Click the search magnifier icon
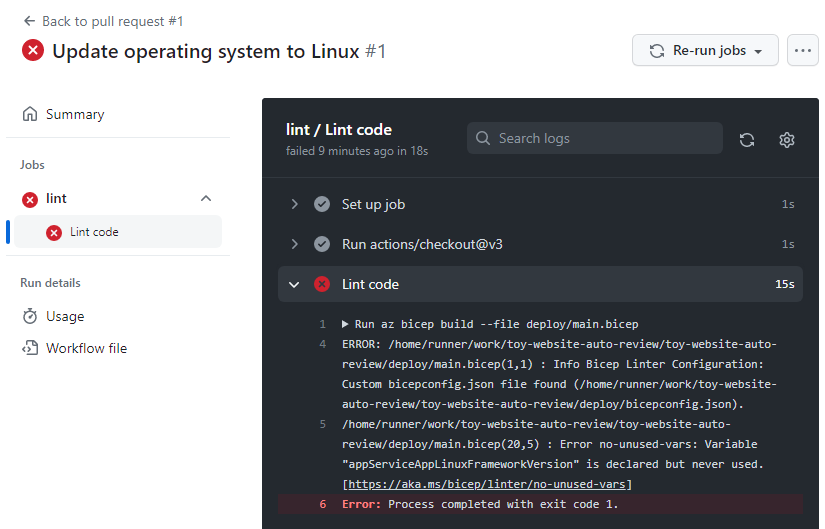This screenshot has width=825, height=529. tap(482, 138)
